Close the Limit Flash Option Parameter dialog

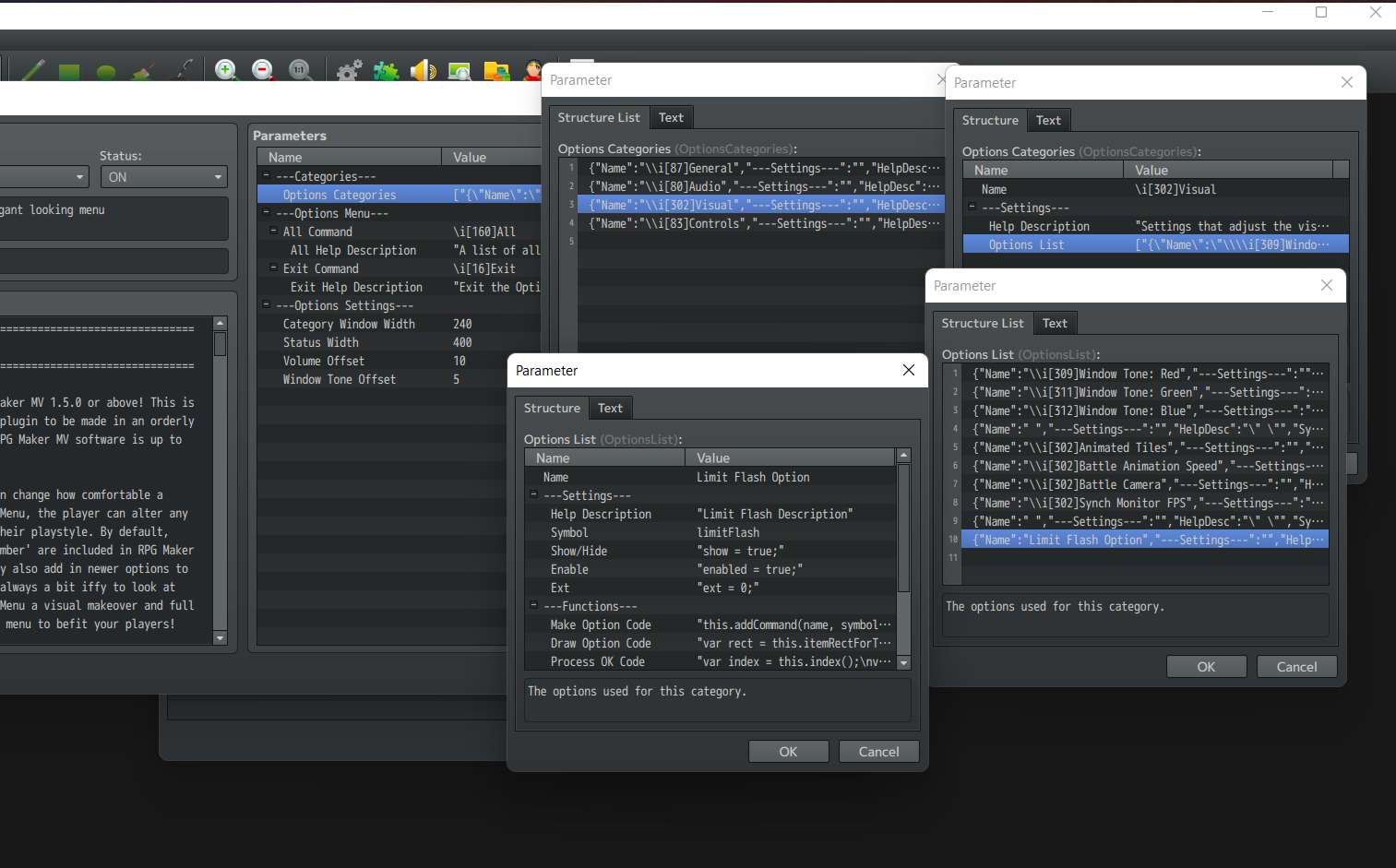click(x=909, y=370)
